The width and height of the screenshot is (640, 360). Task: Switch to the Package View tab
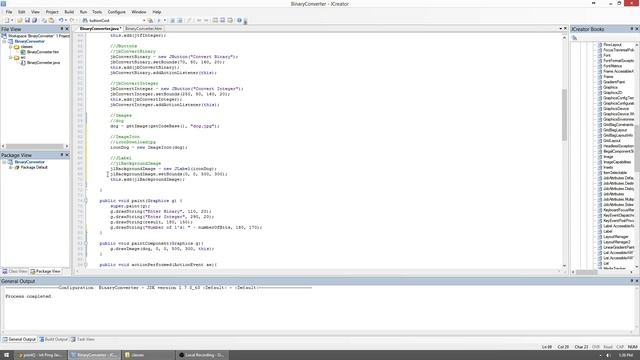click(45, 271)
